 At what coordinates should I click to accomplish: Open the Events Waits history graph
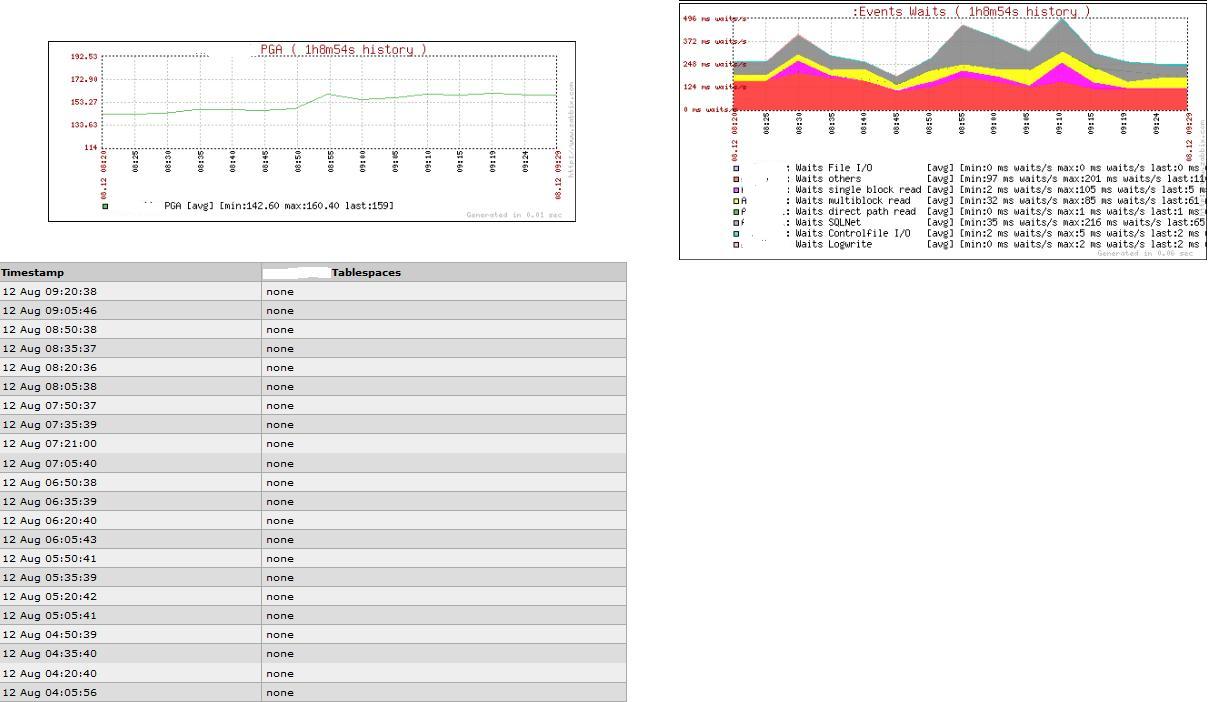943,131
